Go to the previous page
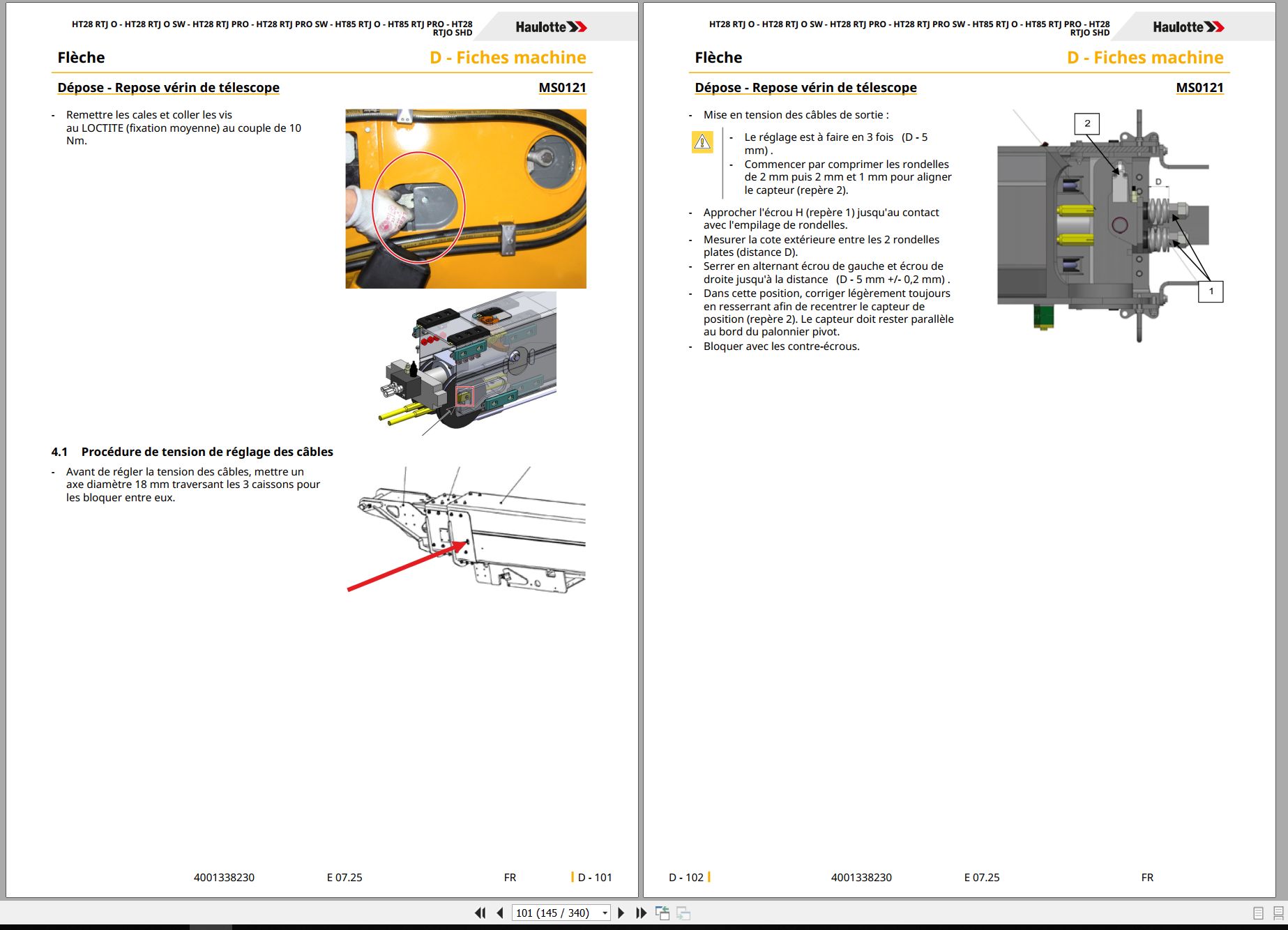The height and width of the screenshot is (930, 1288). [499, 913]
